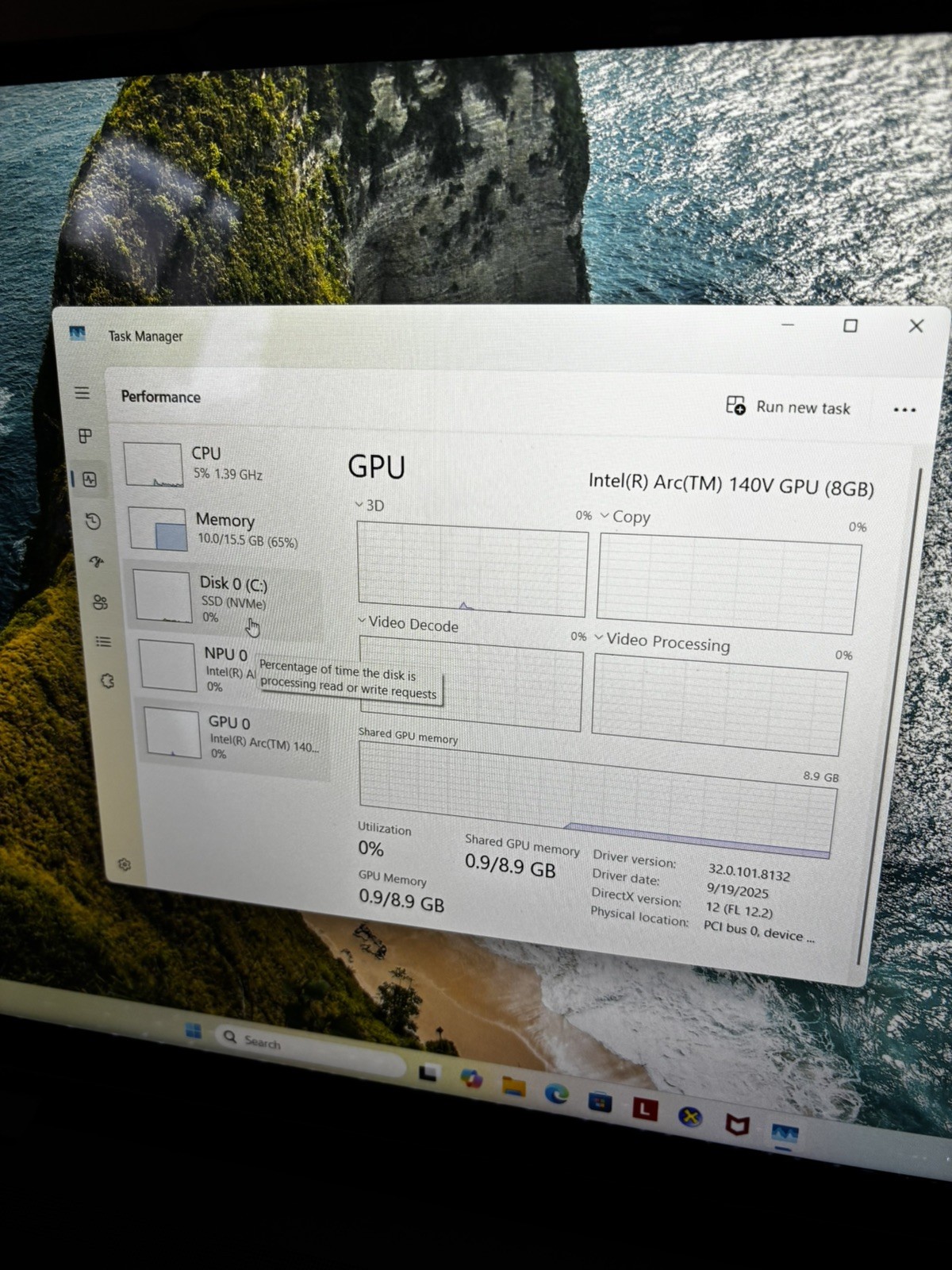Click the Shared GPU memory graph
The height and width of the screenshot is (1270, 952).
pyautogui.click(x=597, y=800)
